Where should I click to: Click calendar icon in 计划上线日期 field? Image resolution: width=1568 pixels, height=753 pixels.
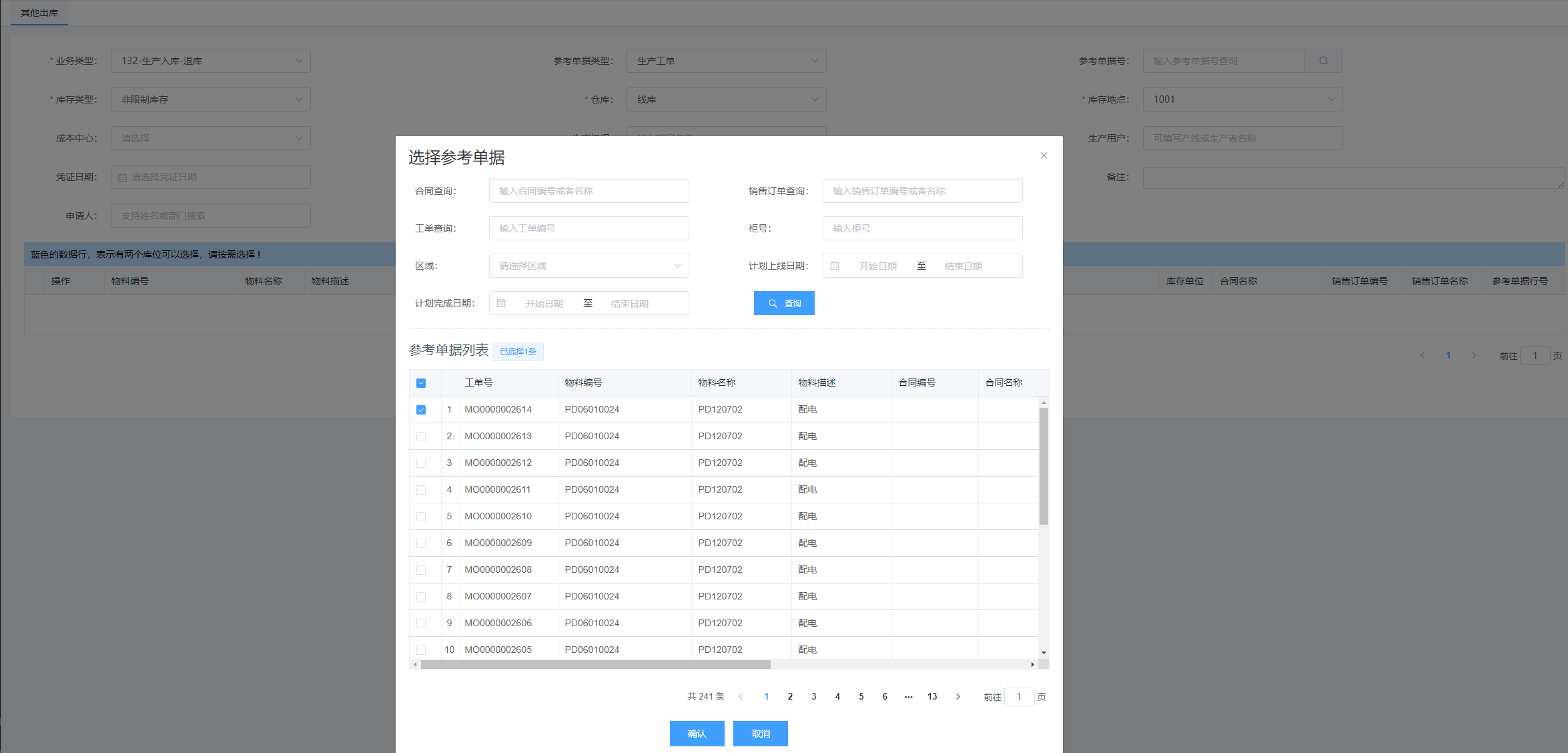834,266
